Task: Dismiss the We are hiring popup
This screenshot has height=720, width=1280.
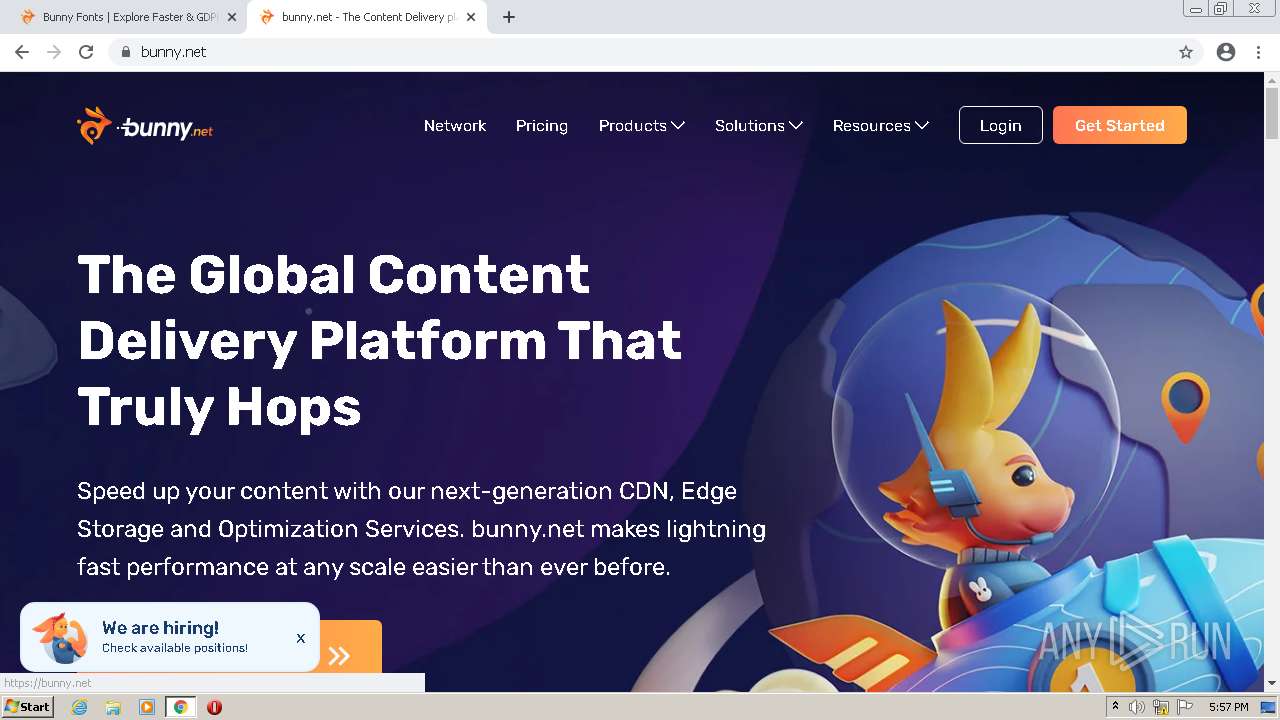Action: (x=300, y=638)
